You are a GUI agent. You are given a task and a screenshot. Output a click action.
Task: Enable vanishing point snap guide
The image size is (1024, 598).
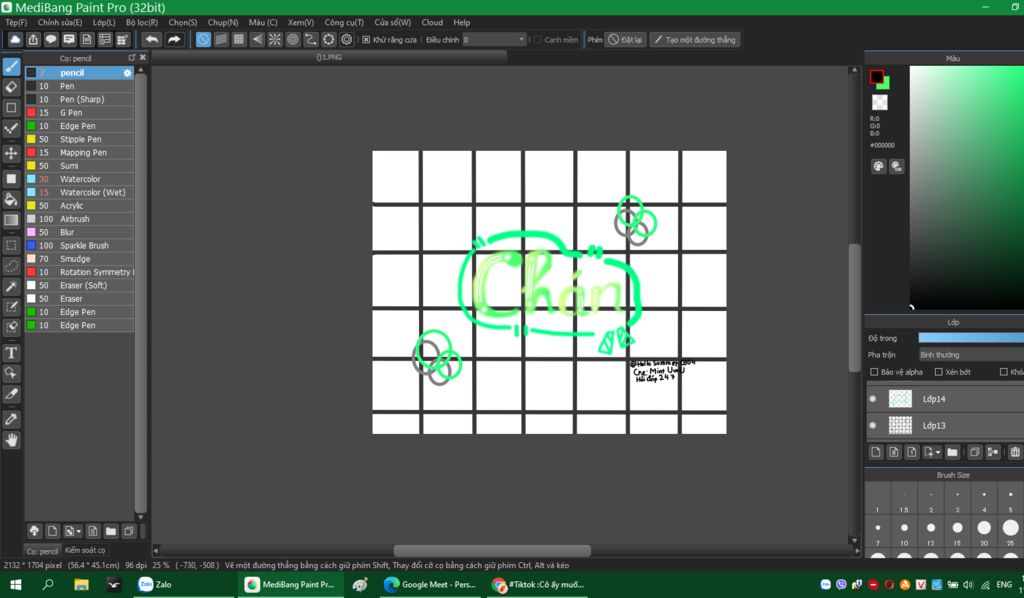point(257,40)
